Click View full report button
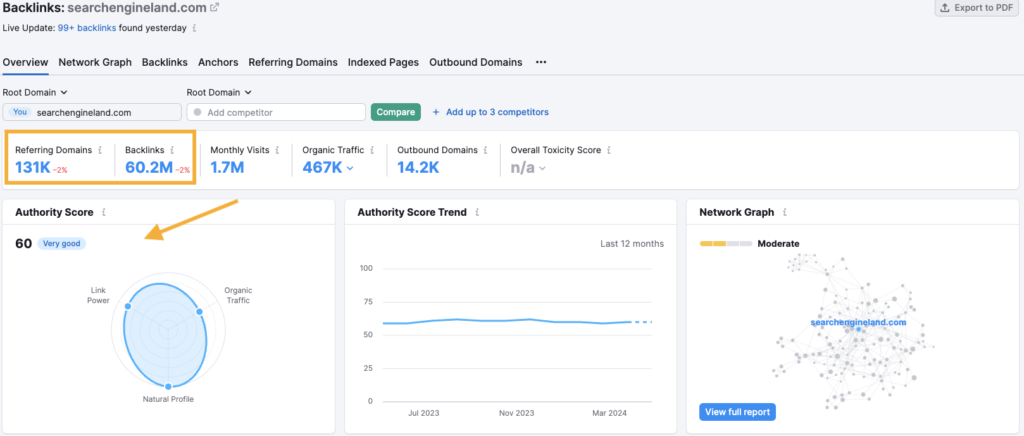This screenshot has height=436, width=1024. coord(737,412)
